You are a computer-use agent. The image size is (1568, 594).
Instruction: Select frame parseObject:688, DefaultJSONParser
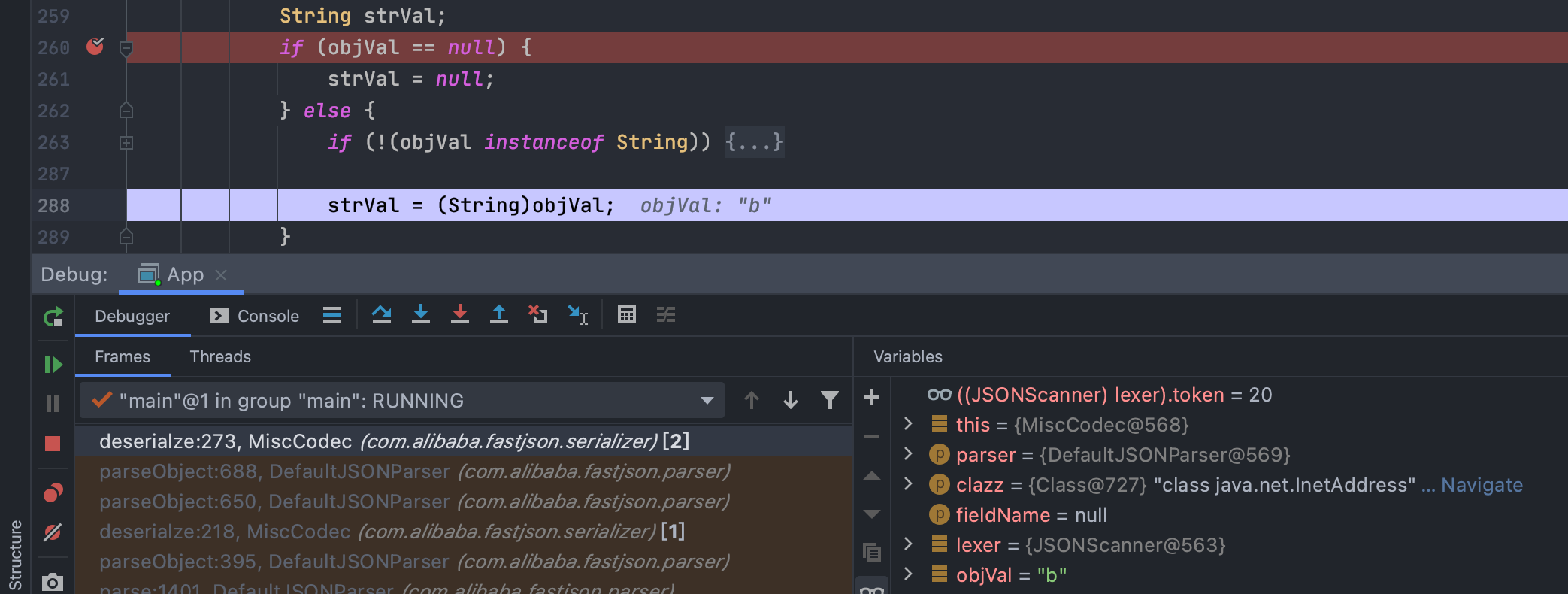click(x=464, y=471)
